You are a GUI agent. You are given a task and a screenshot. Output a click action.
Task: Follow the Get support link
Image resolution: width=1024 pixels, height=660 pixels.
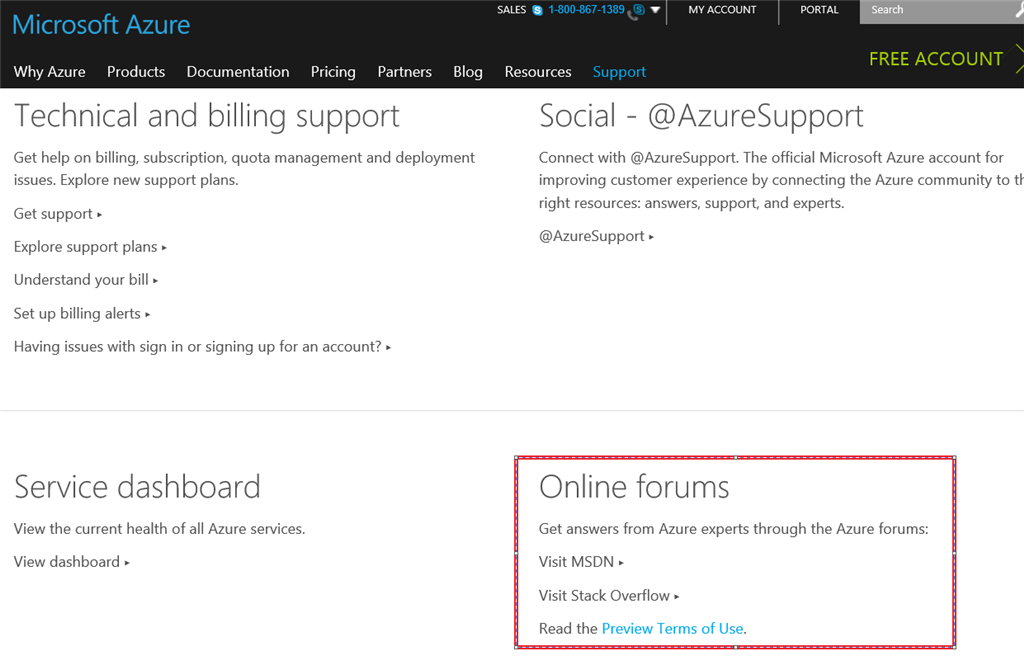tap(57, 214)
